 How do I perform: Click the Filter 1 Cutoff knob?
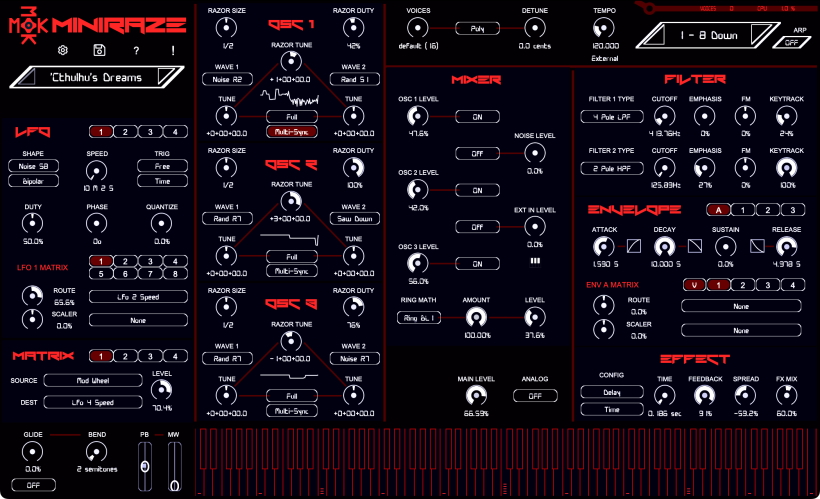(663, 115)
